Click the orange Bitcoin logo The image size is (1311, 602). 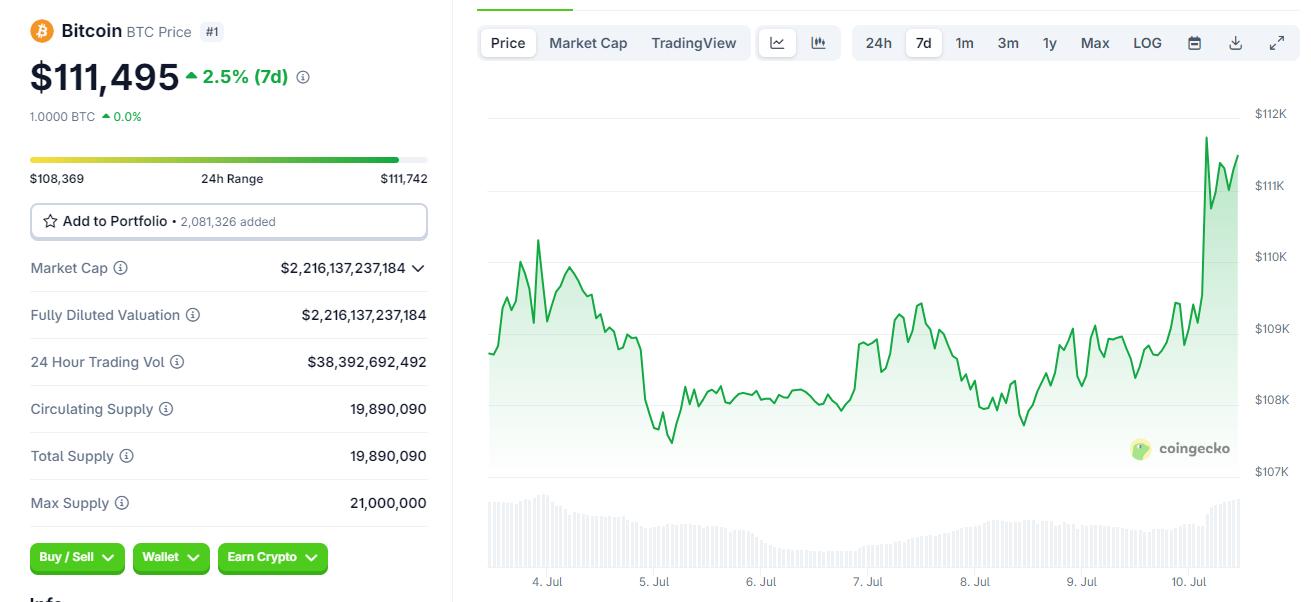point(42,31)
